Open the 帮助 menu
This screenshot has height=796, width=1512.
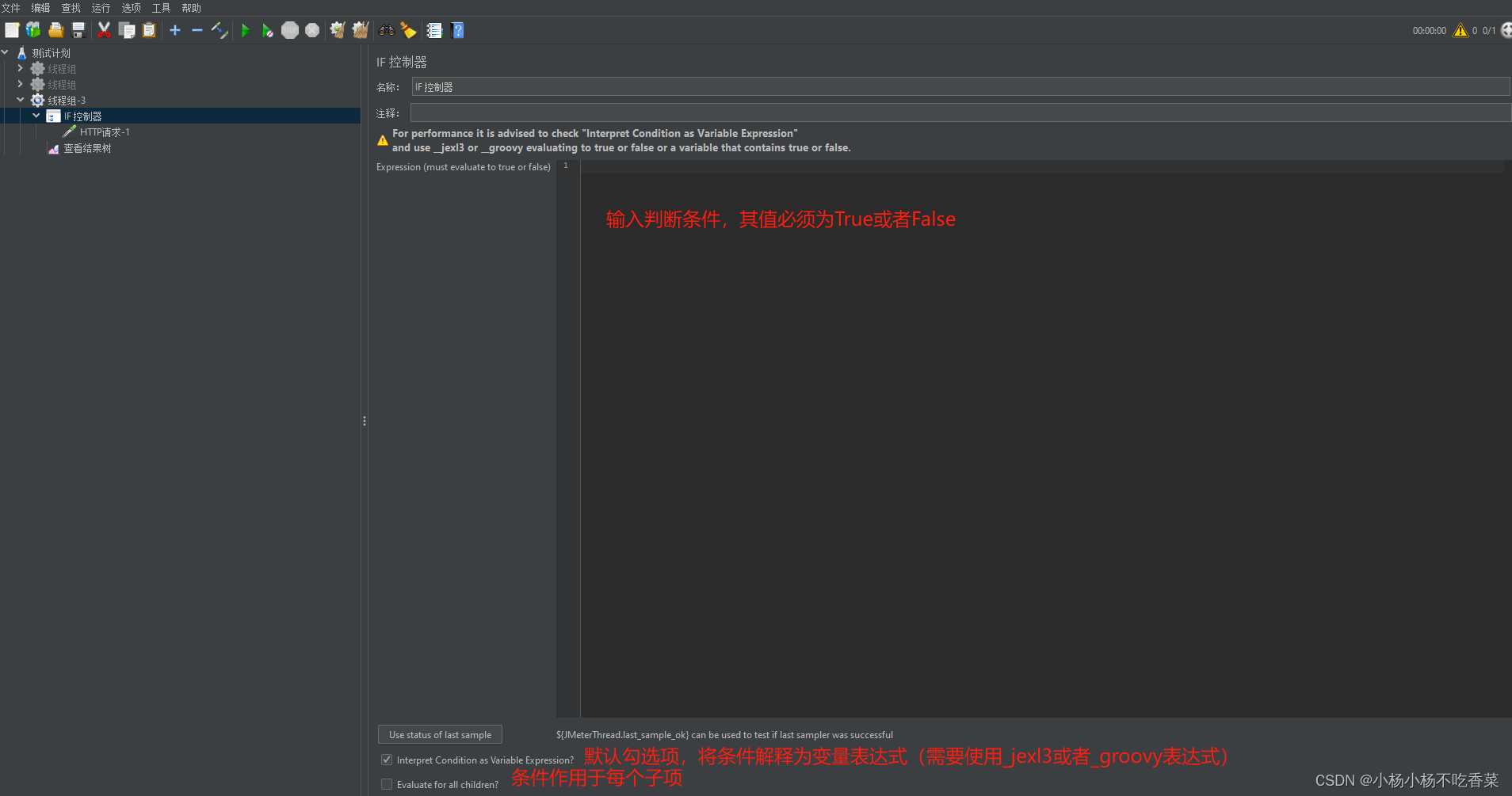click(x=192, y=8)
